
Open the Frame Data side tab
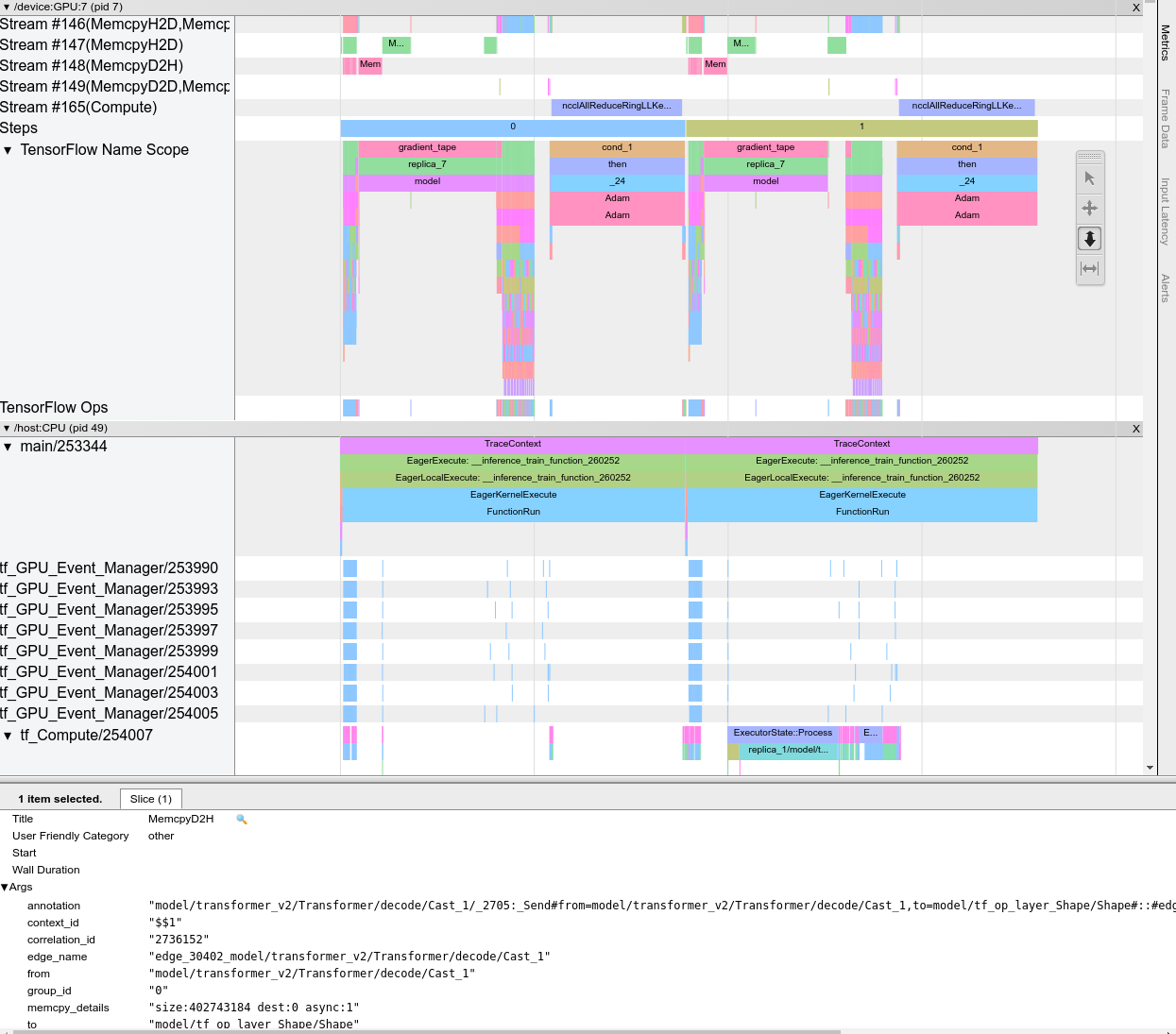pyautogui.click(x=1166, y=118)
